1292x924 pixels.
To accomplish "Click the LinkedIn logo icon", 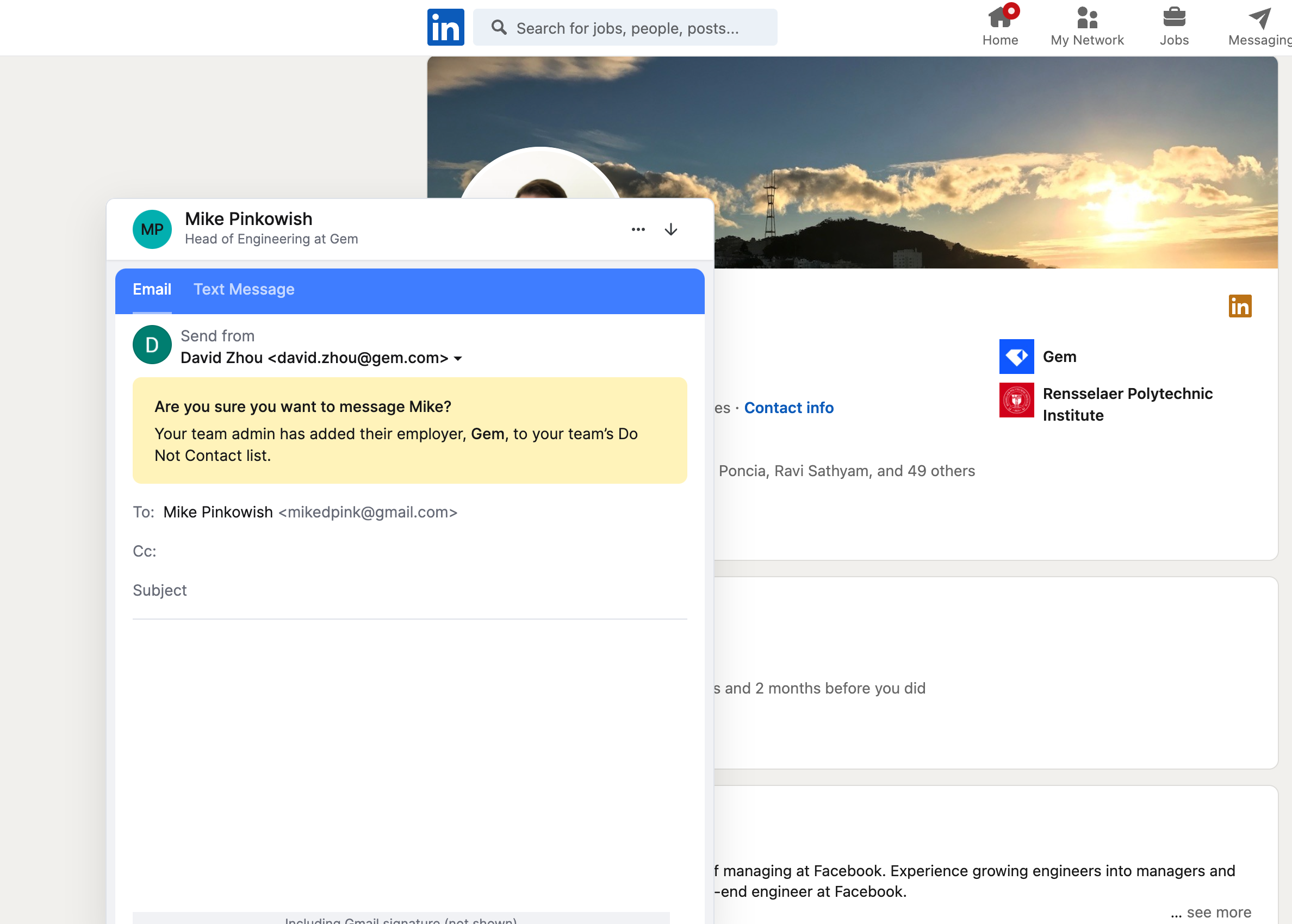I will click(x=445, y=27).
